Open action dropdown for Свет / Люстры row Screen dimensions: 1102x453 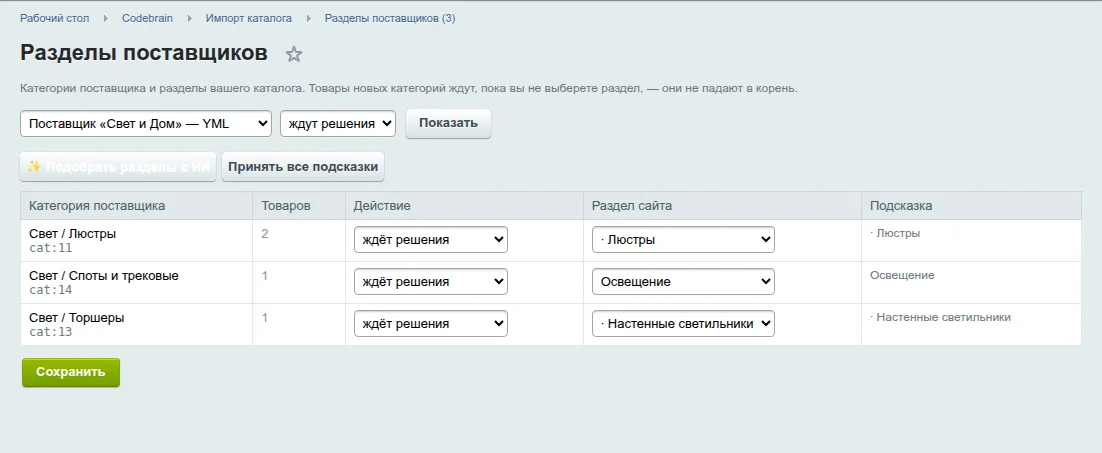click(x=431, y=239)
